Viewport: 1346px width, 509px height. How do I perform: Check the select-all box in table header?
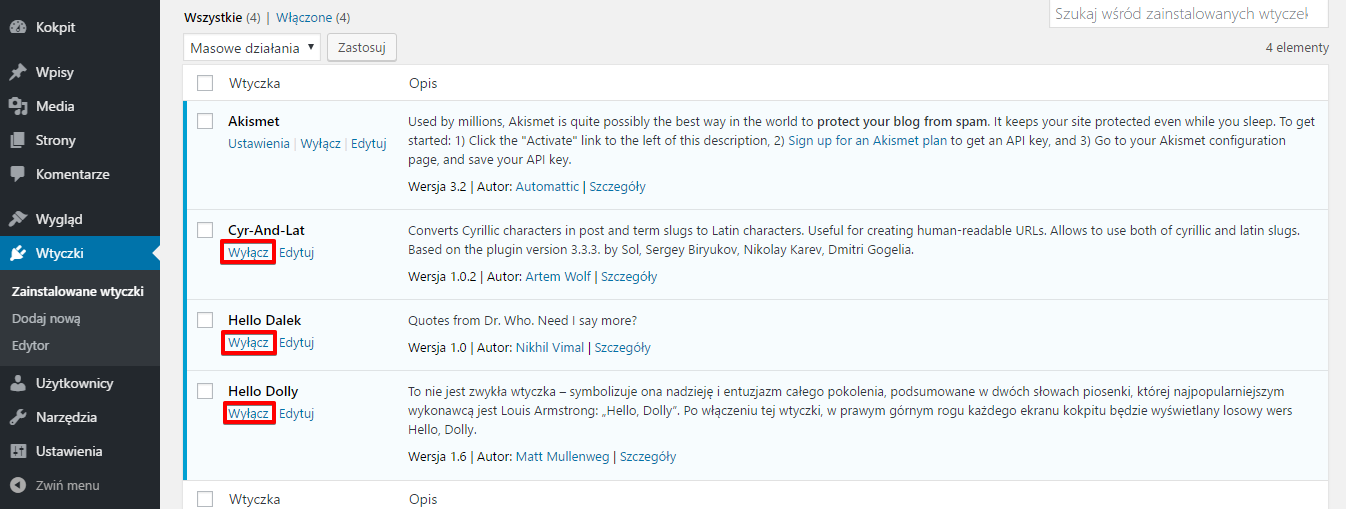tap(205, 83)
